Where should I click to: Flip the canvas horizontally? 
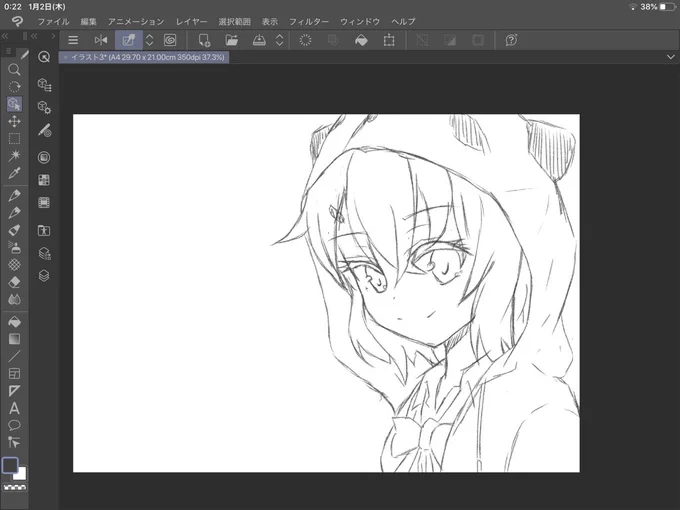(101, 40)
